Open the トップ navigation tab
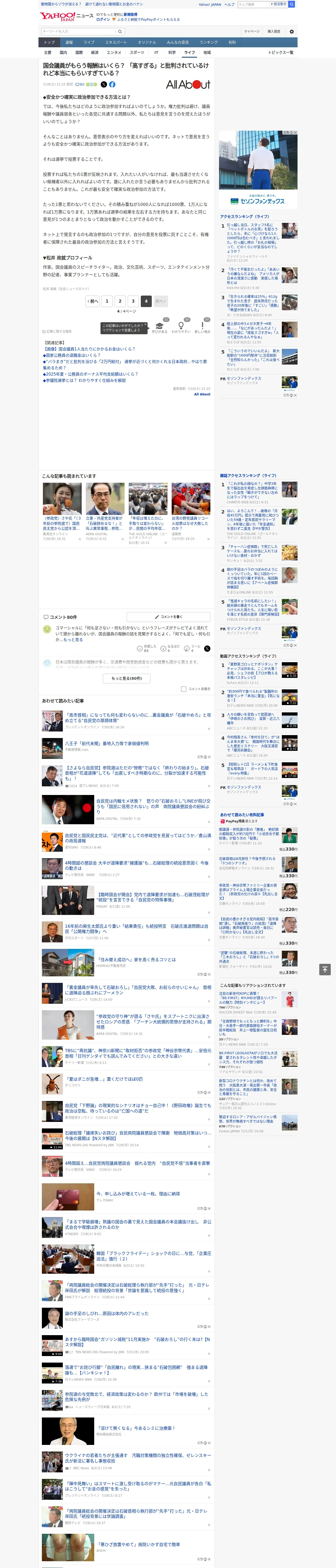This screenshot has height=1568, width=336. [49, 43]
